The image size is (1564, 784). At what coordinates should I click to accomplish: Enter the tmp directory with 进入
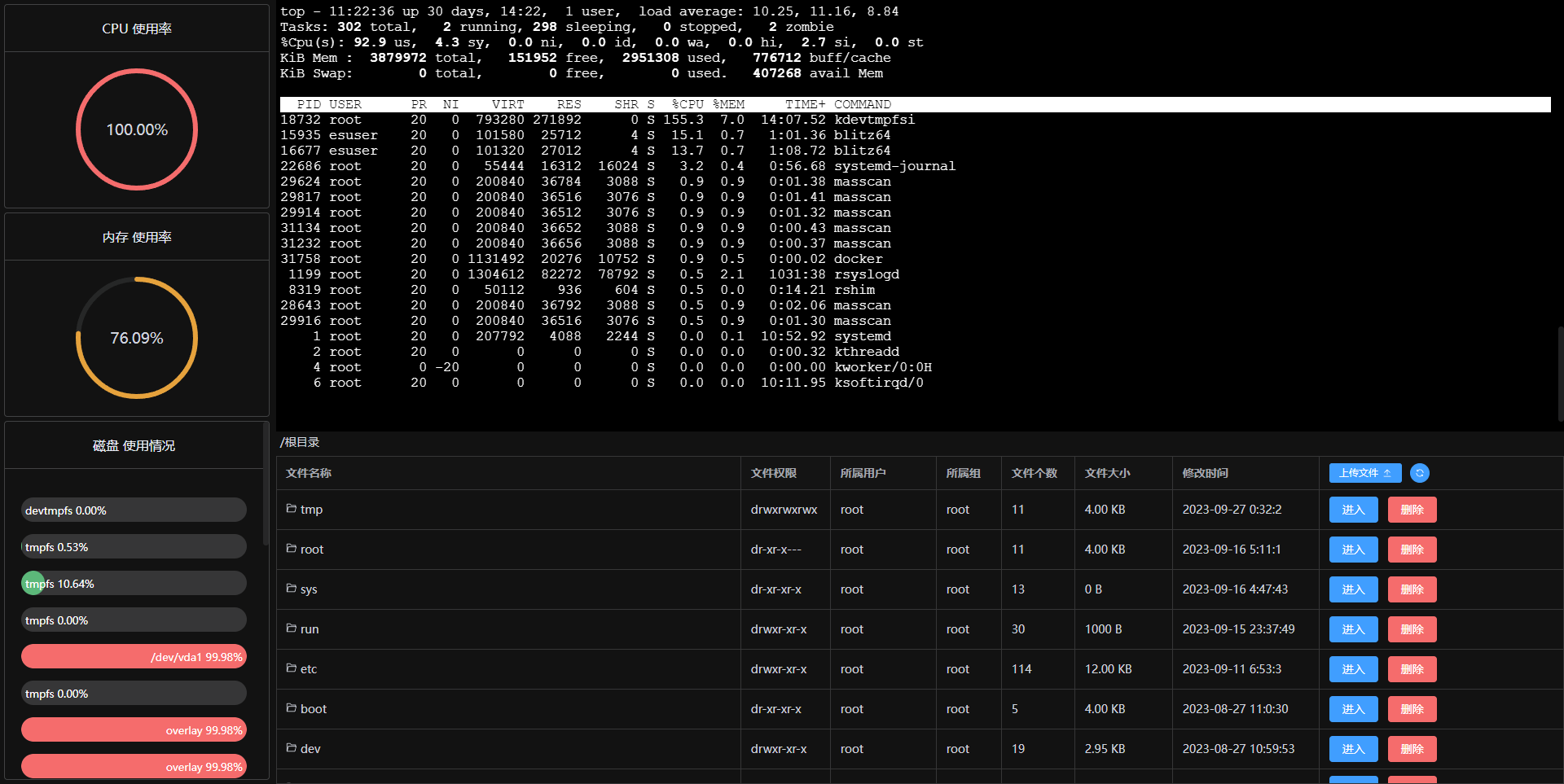pyautogui.click(x=1353, y=510)
